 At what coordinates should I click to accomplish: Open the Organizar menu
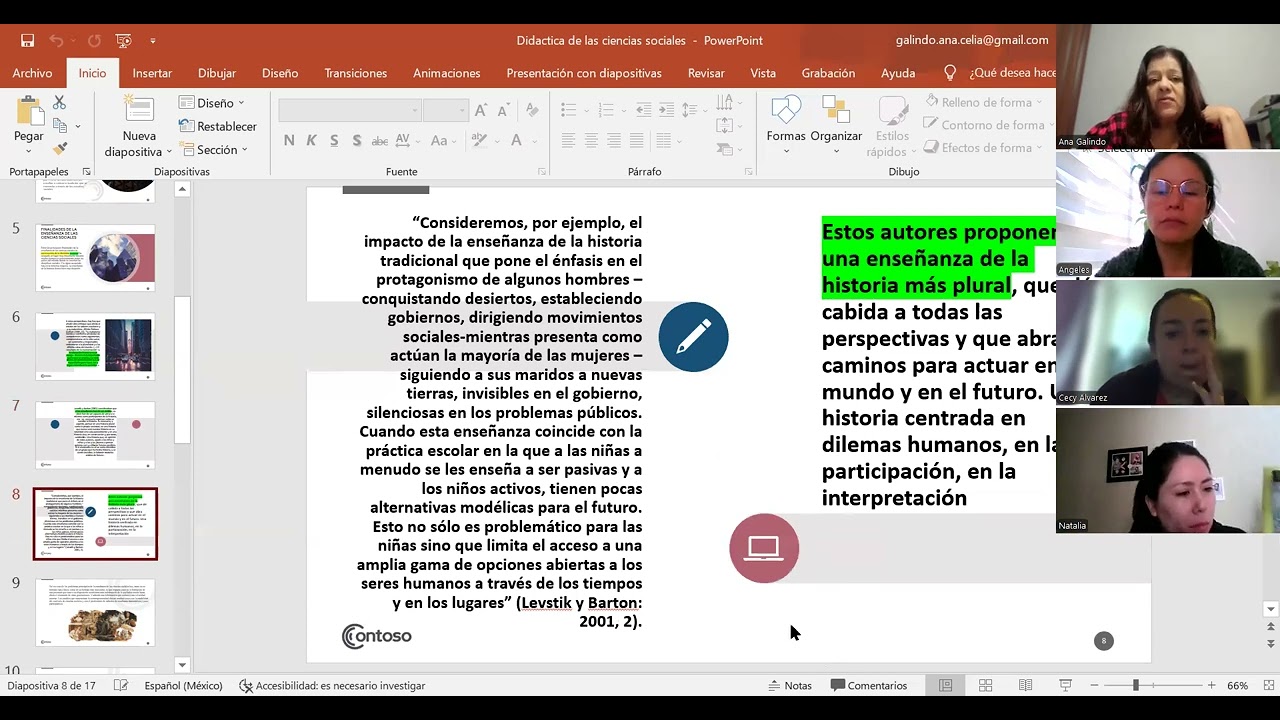pyautogui.click(x=836, y=125)
